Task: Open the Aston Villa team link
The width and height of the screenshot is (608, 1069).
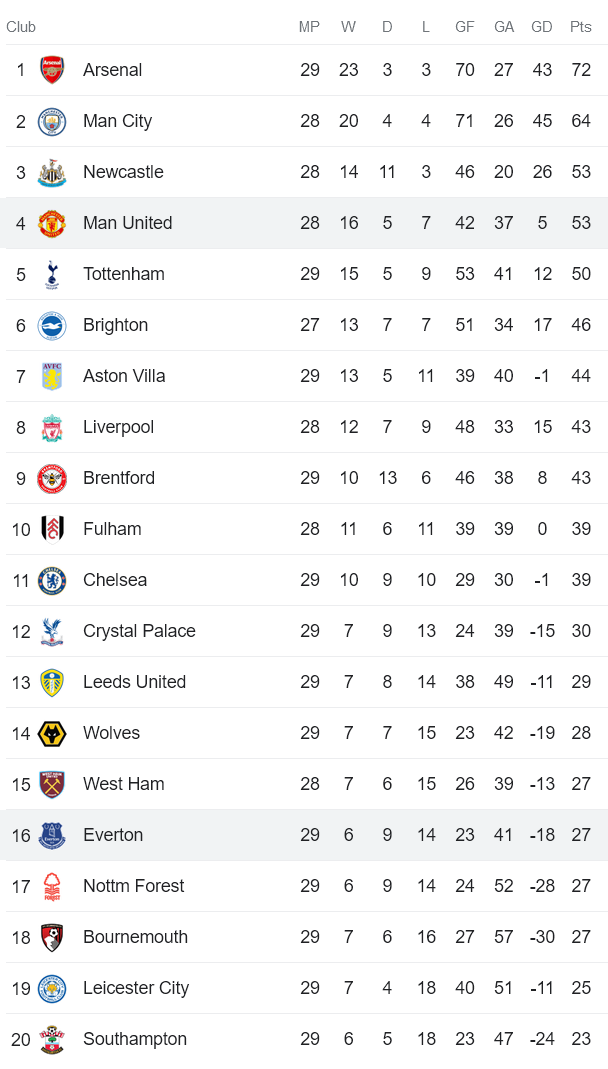Action: click(x=124, y=376)
